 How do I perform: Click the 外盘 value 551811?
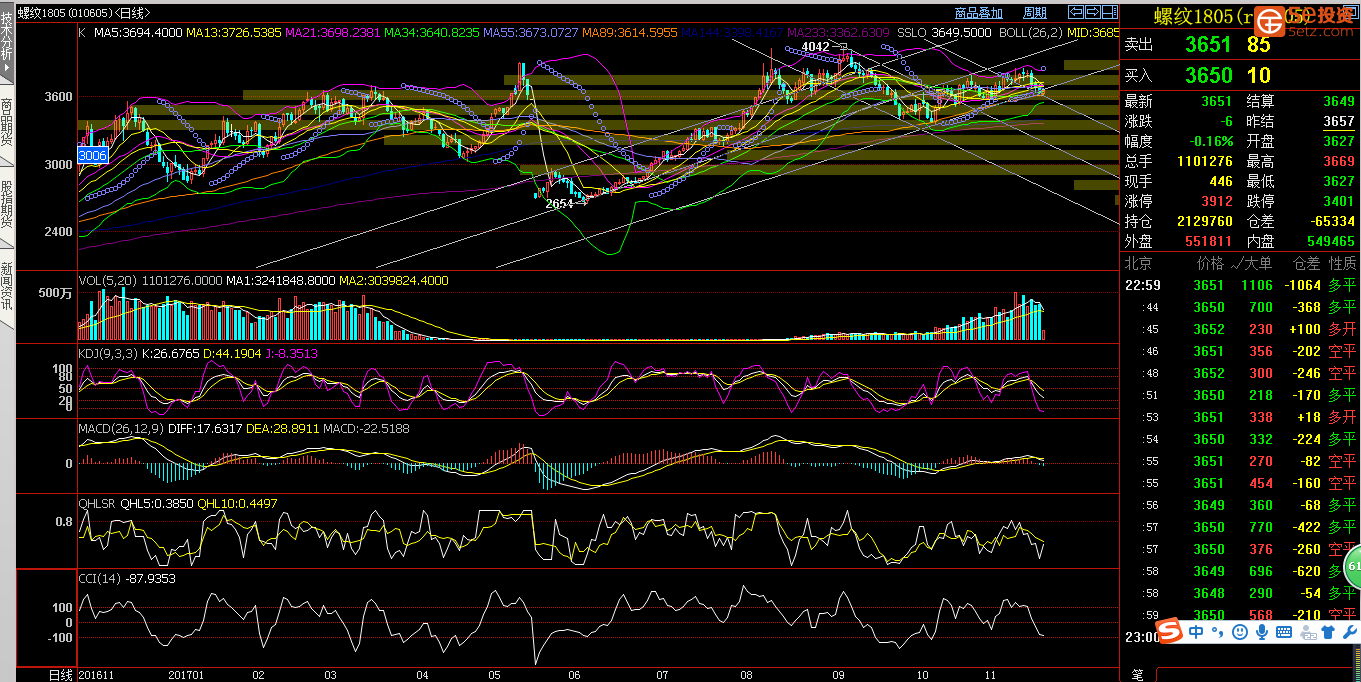click(1209, 241)
